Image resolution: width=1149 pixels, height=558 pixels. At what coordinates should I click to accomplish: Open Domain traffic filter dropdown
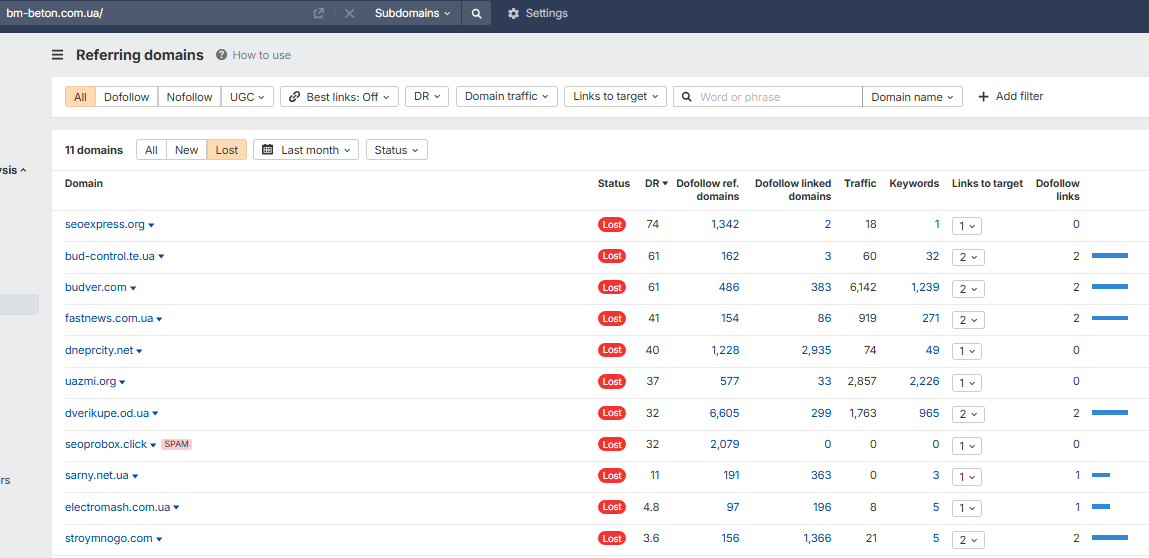507,97
